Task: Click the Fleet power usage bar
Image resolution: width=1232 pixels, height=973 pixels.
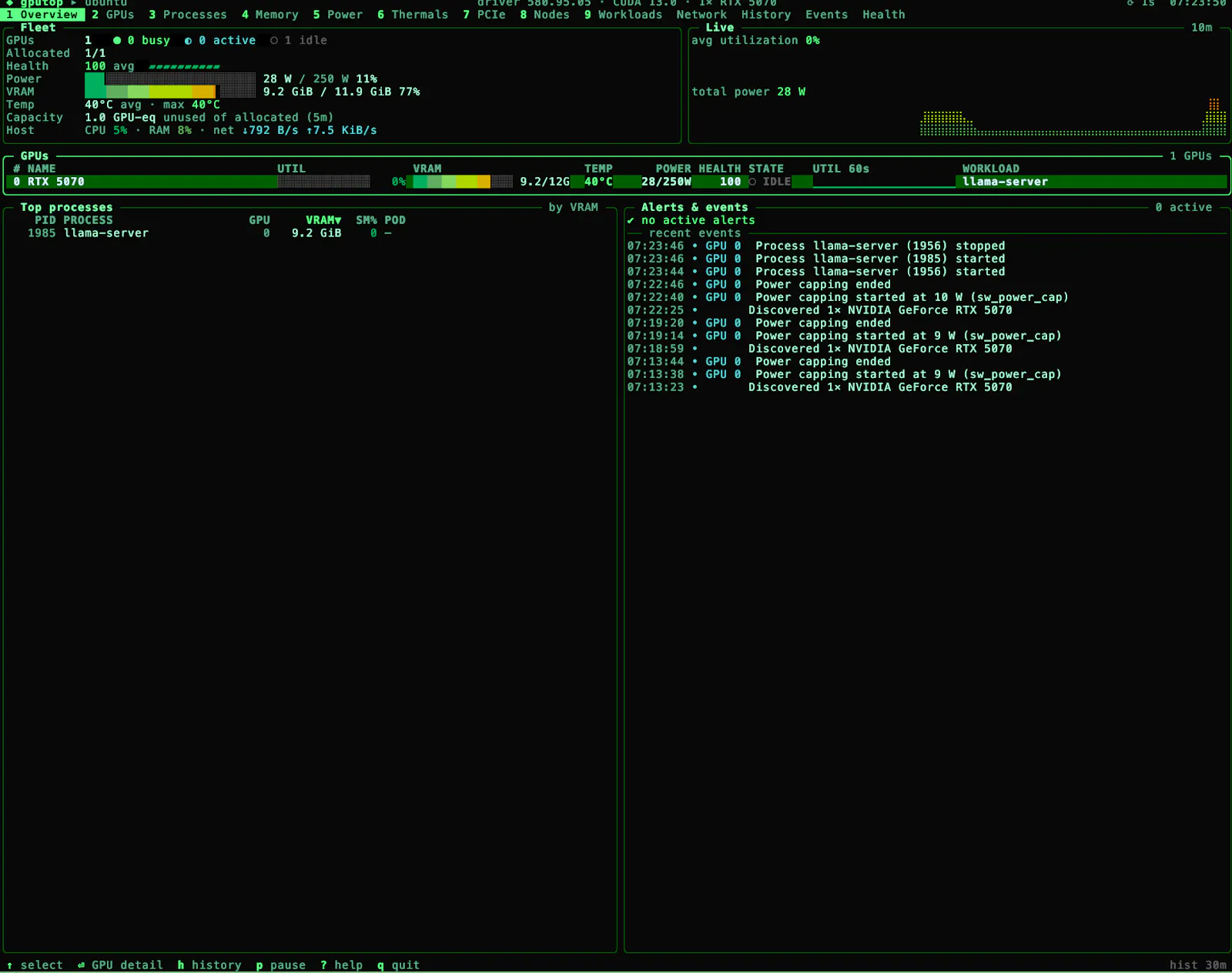Action: (x=170, y=79)
